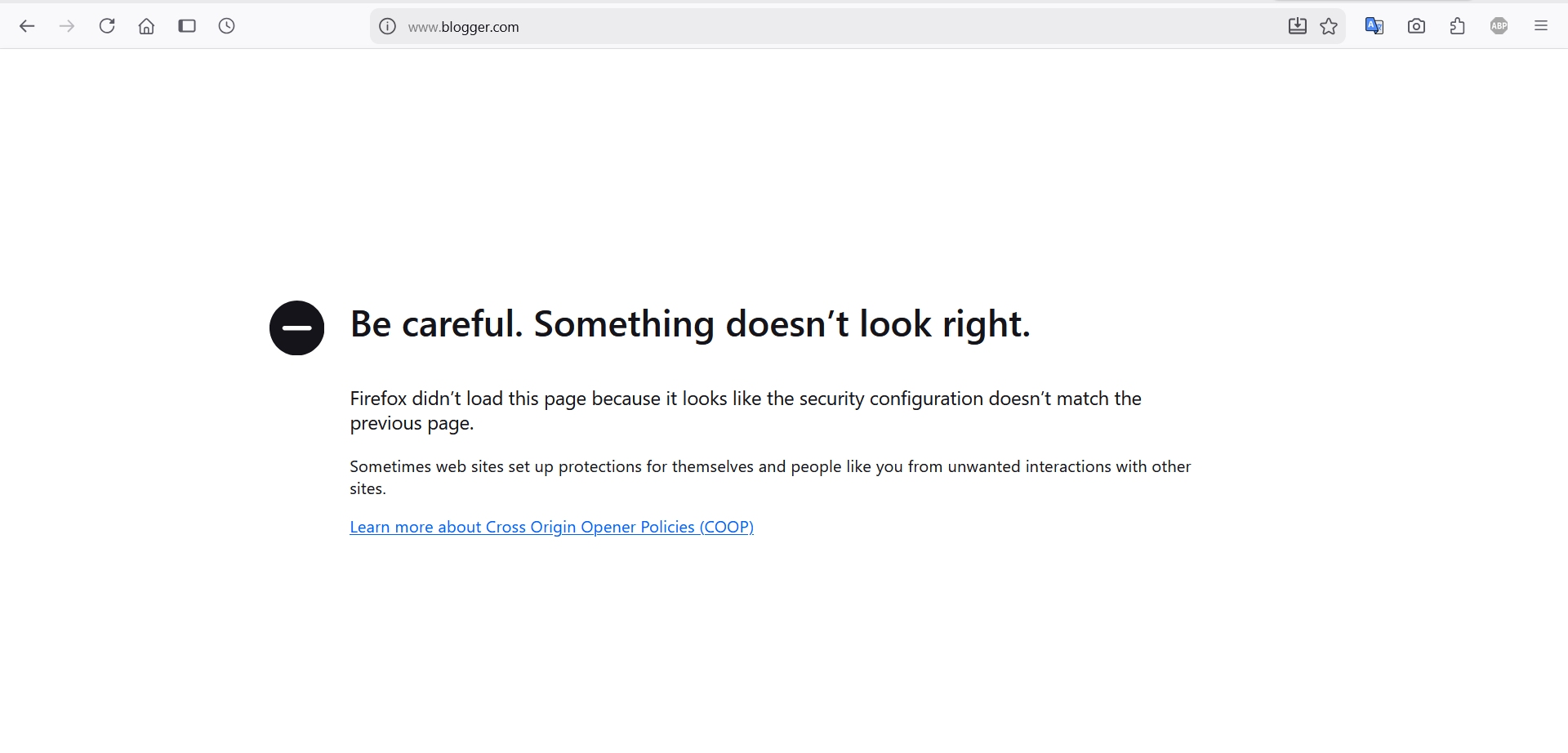Show site information for blogger.com
This screenshot has height=753, width=1568.
pyautogui.click(x=388, y=26)
